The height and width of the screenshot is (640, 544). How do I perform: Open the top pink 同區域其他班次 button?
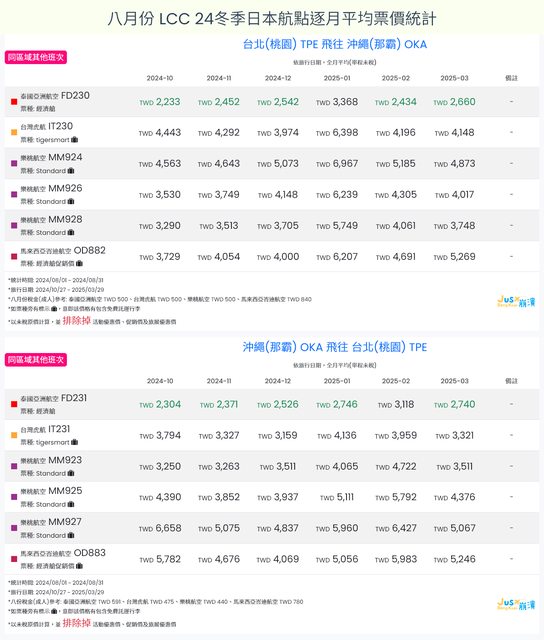click(36, 57)
